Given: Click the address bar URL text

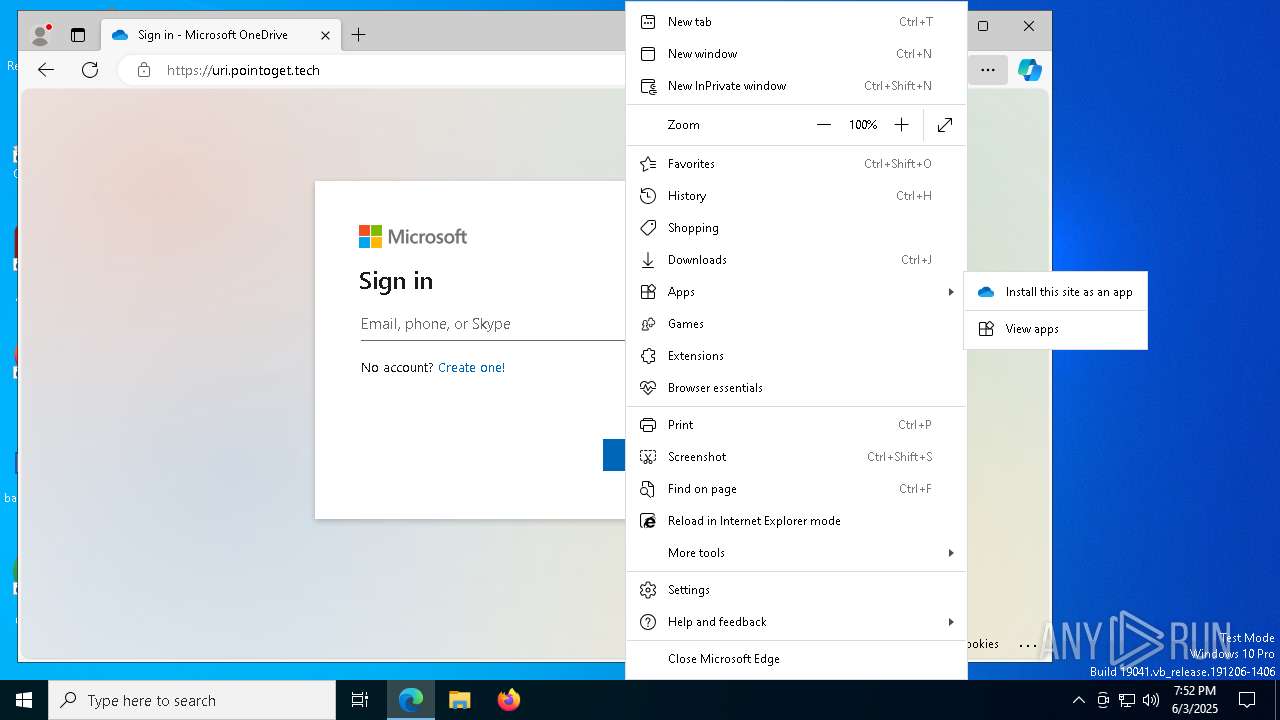Looking at the screenshot, I should point(243,70).
